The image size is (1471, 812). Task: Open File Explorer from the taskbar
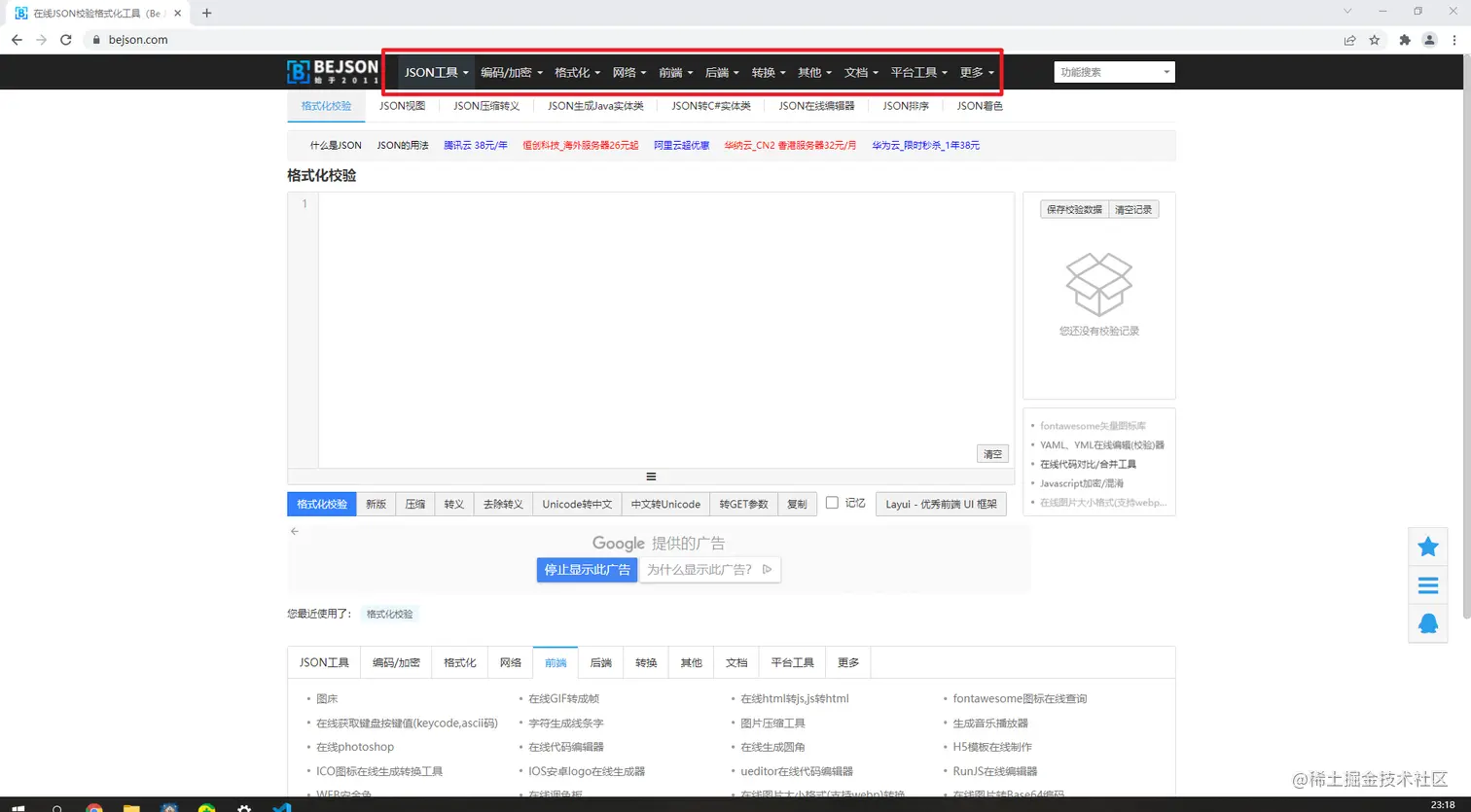[x=131, y=806]
